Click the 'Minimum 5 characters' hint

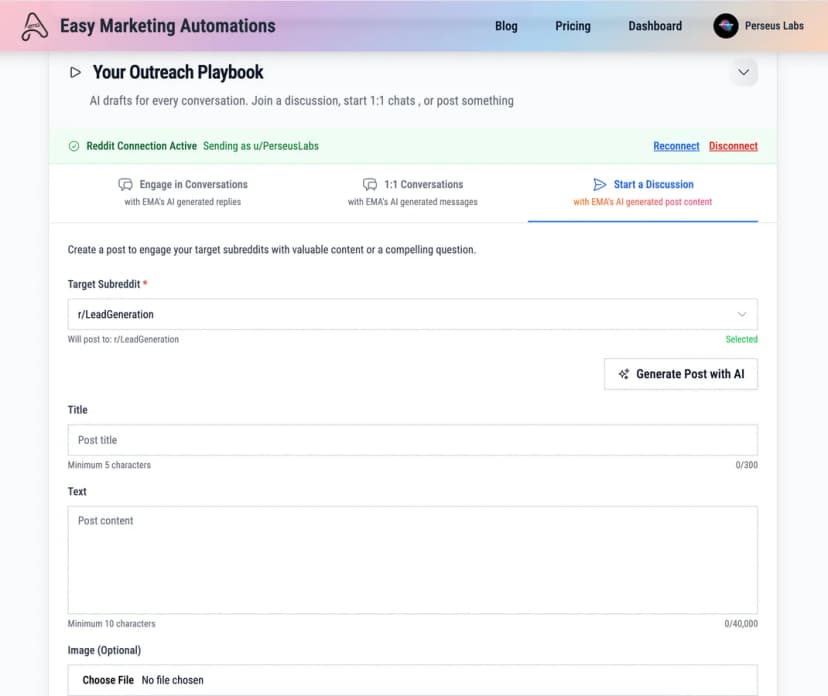[x=109, y=465]
